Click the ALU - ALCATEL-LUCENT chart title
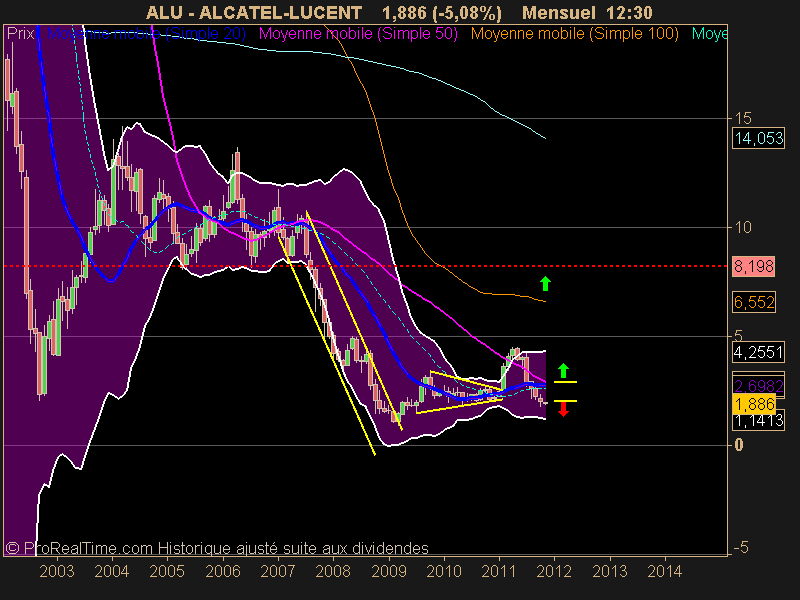The height and width of the screenshot is (600, 800). coord(254,12)
